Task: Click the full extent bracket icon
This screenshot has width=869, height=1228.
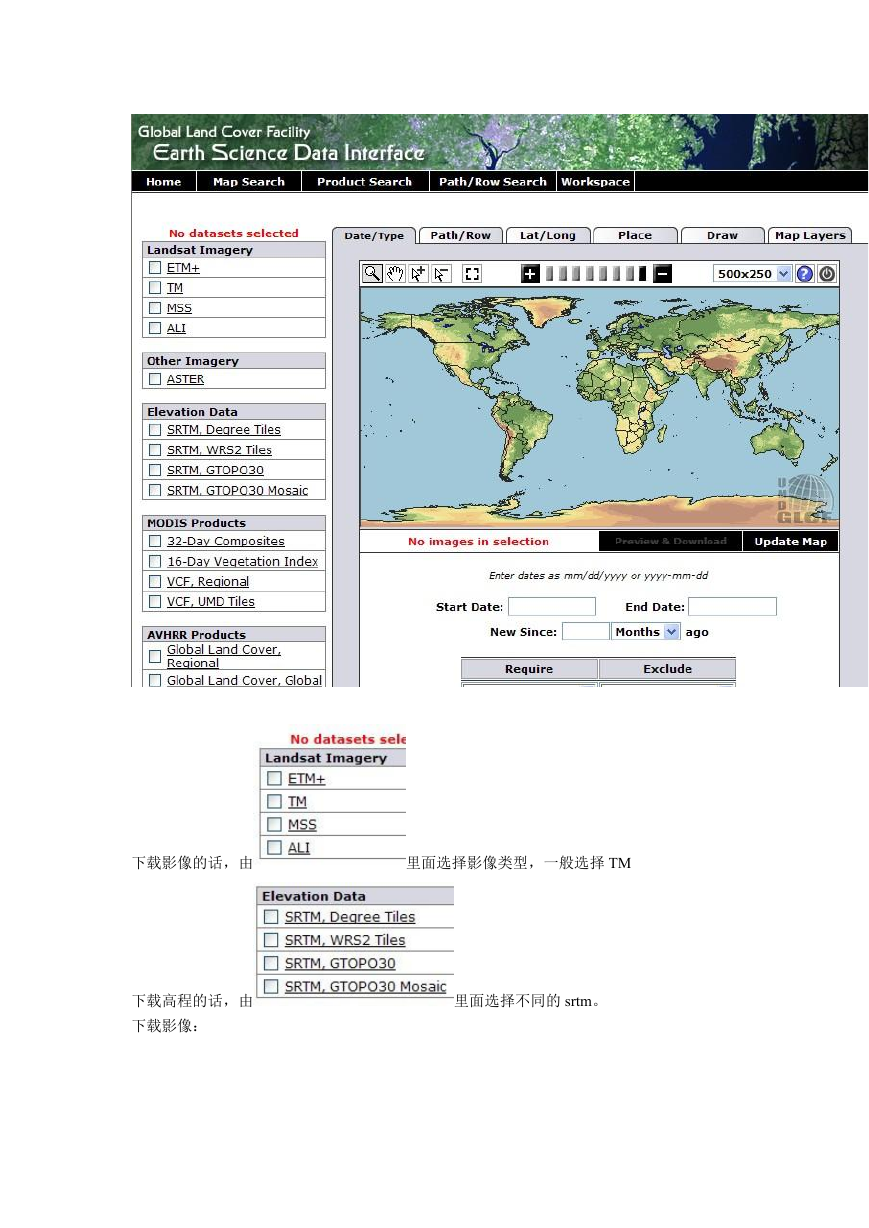Action: click(472, 274)
